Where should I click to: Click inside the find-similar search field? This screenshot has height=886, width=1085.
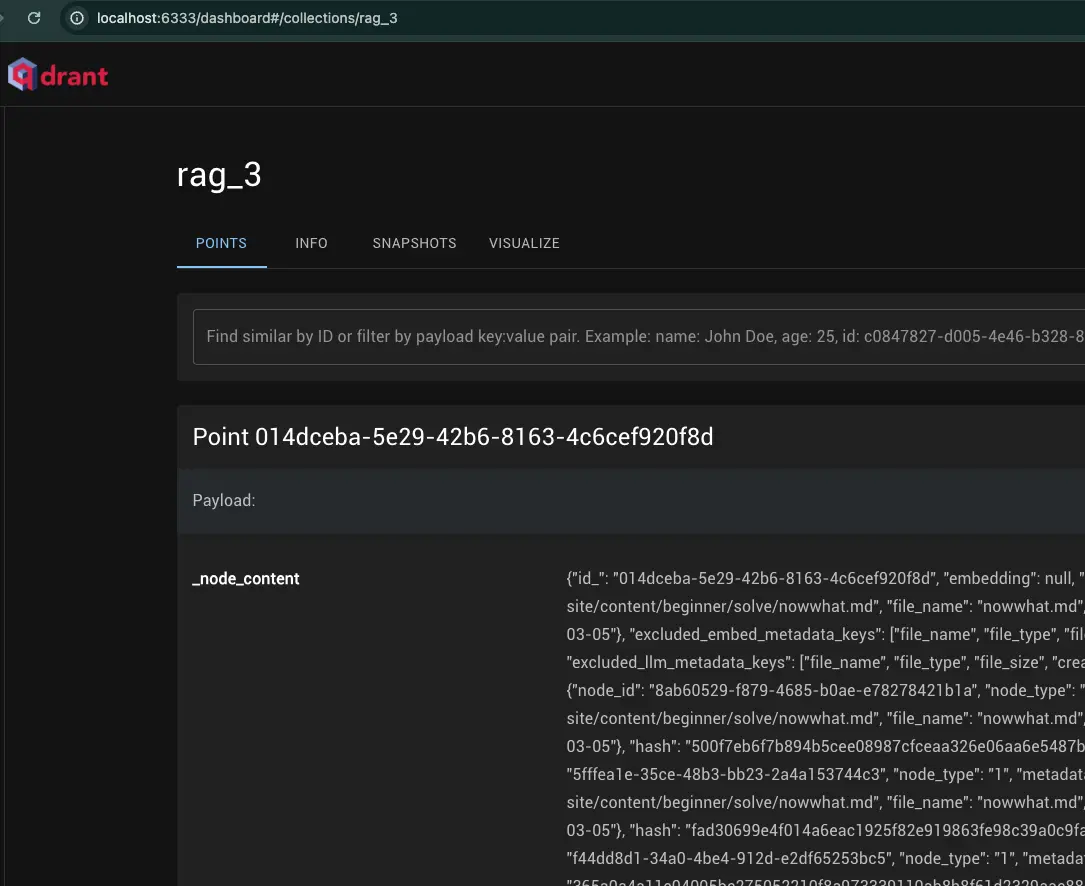[600, 336]
